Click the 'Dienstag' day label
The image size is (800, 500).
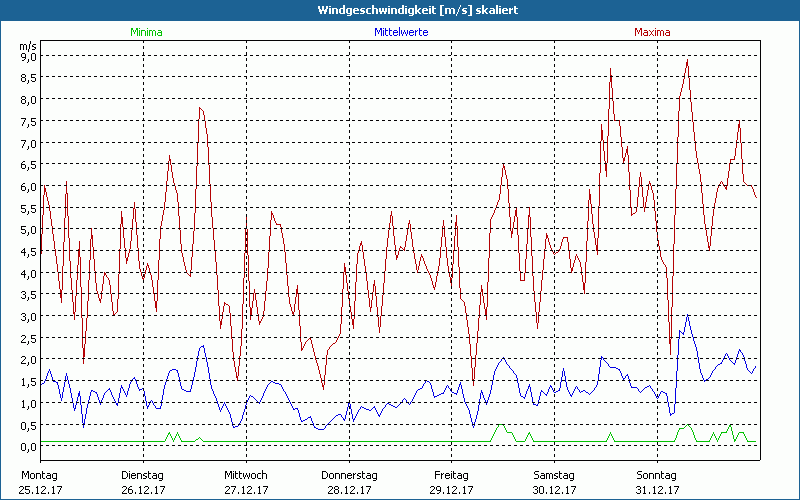pos(143,475)
